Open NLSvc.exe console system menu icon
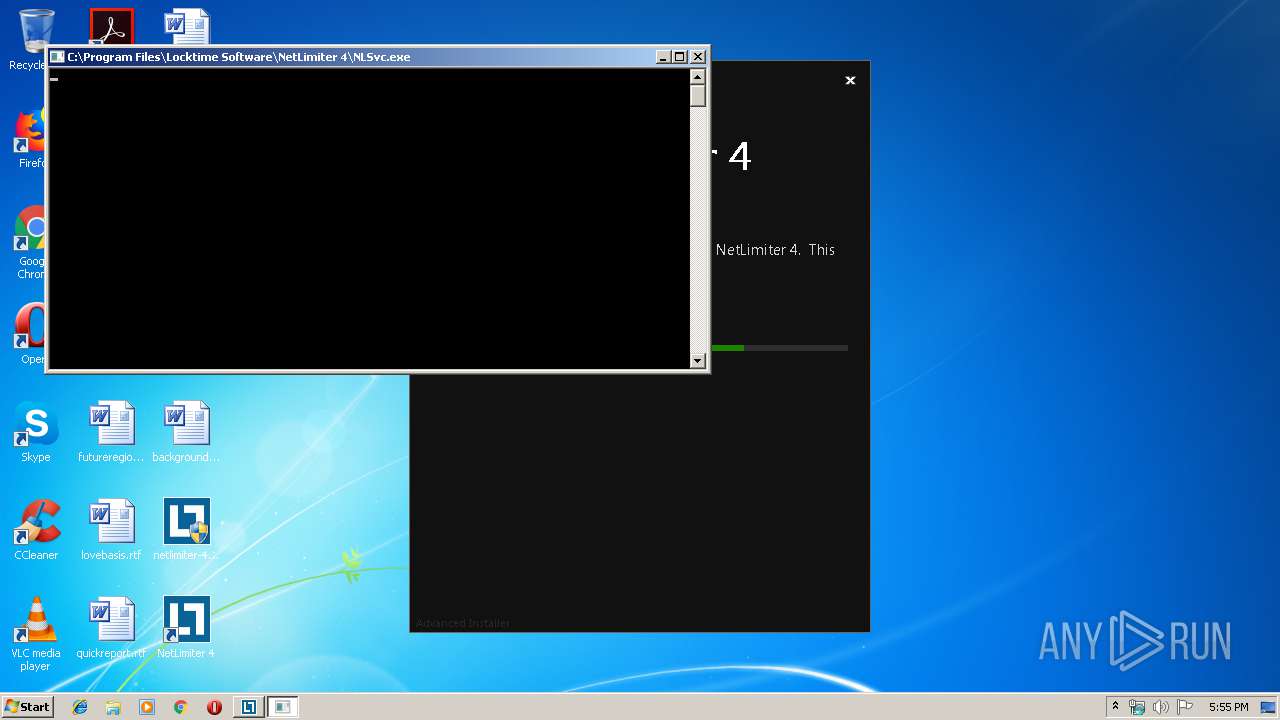Viewport: 1280px width, 720px height. tap(58, 57)
